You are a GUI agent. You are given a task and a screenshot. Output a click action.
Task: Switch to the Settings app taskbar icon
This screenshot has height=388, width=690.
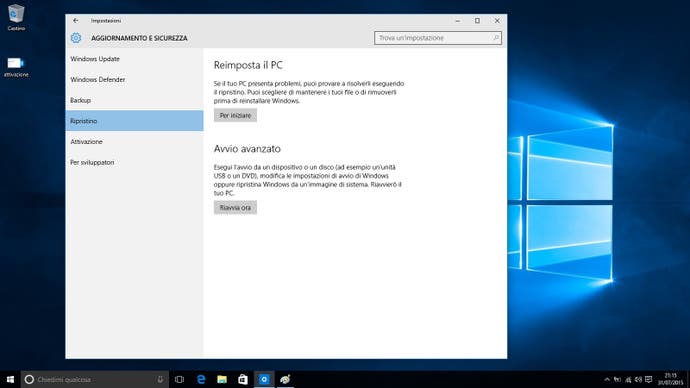(264, 379)
